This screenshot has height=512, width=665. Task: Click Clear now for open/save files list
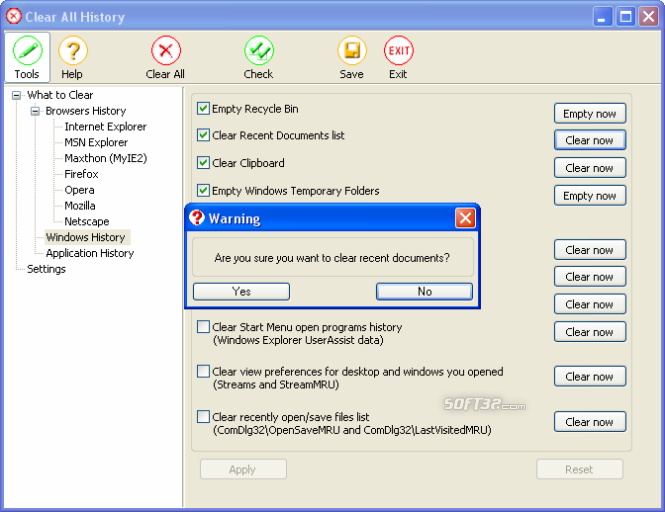[x=590, y=422]
